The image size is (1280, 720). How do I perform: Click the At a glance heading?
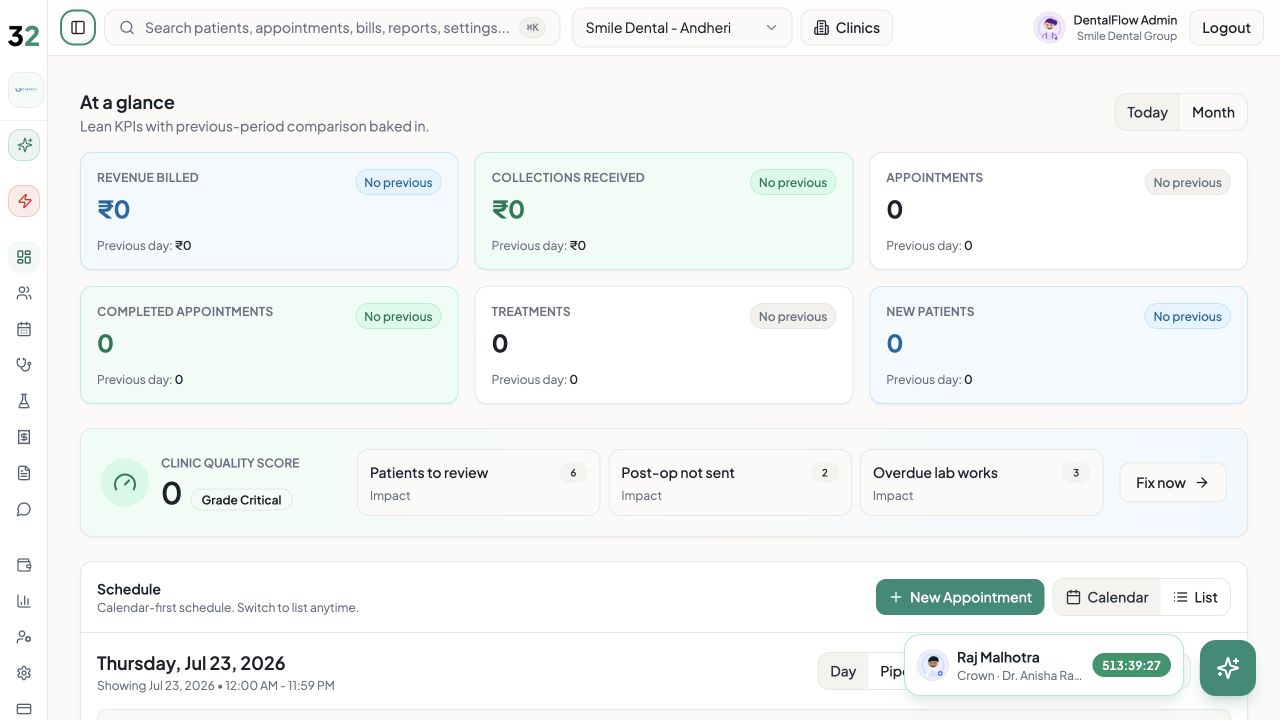point(127,102)
